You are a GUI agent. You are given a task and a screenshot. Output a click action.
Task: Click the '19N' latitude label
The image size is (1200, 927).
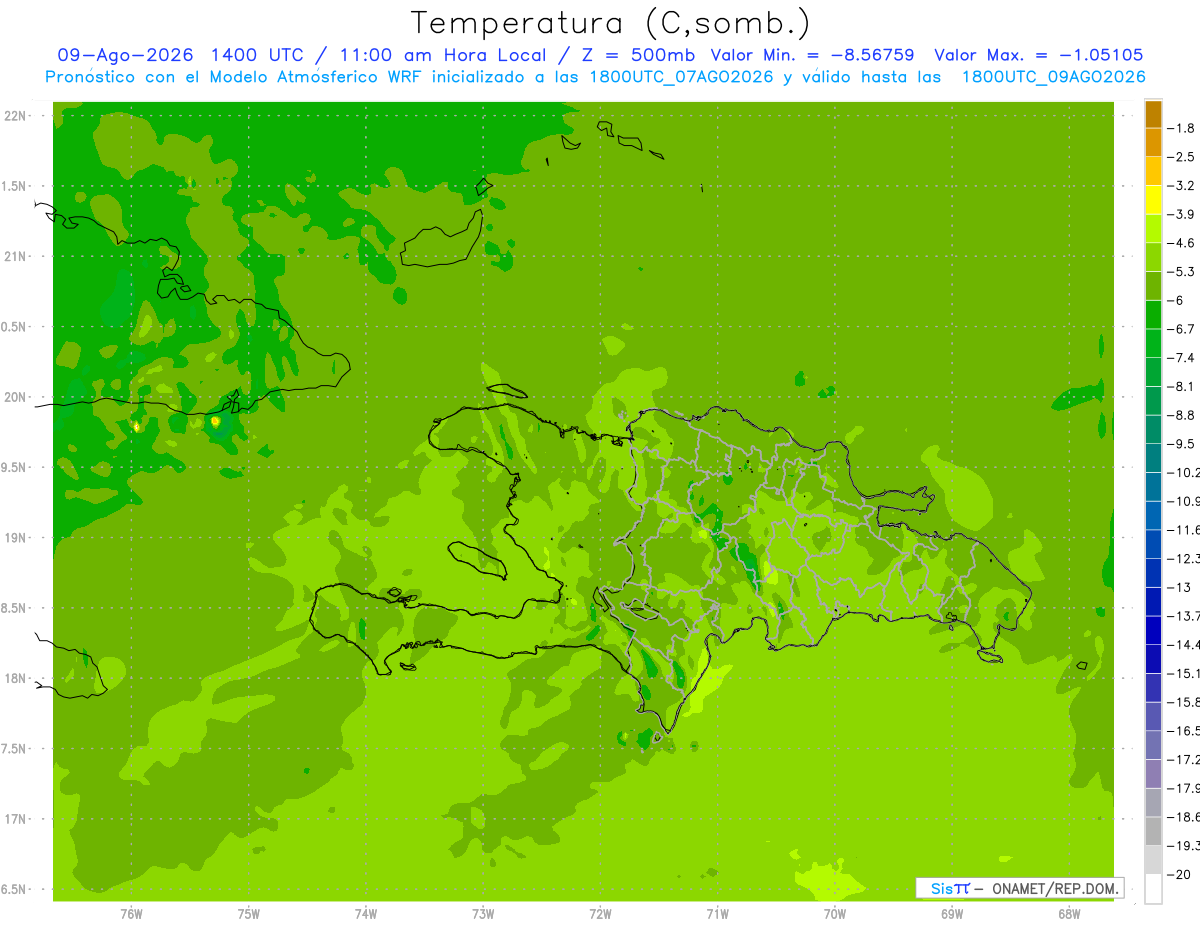click(x=17, y=538)
